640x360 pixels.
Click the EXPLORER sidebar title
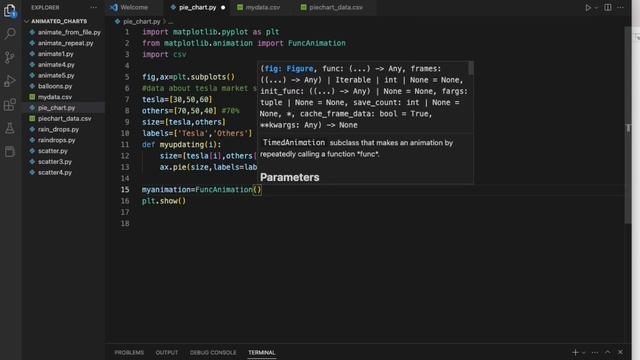pyautogui.click(x=45, y=7)
